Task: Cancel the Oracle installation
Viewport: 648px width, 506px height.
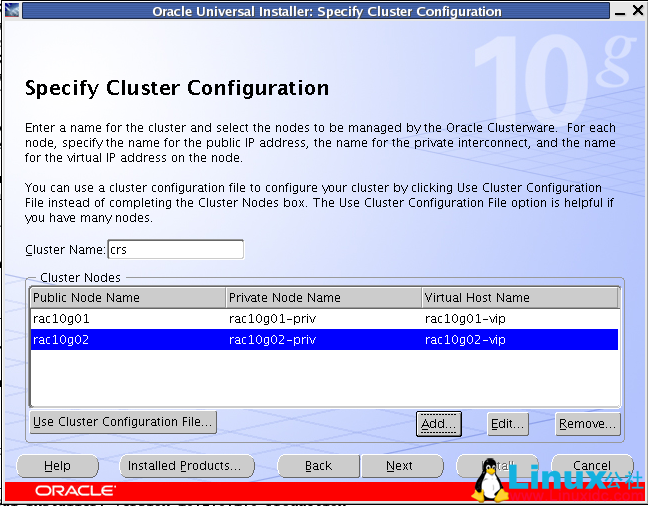Action: point(592,466)
